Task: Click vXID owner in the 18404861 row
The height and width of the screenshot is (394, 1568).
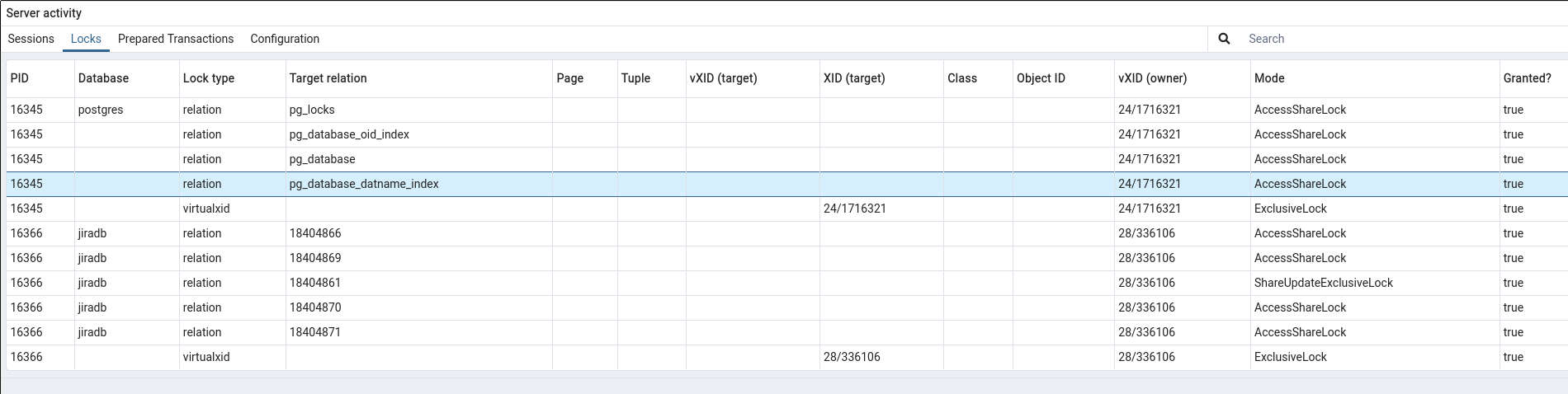Action: (x=1182, y=283)
